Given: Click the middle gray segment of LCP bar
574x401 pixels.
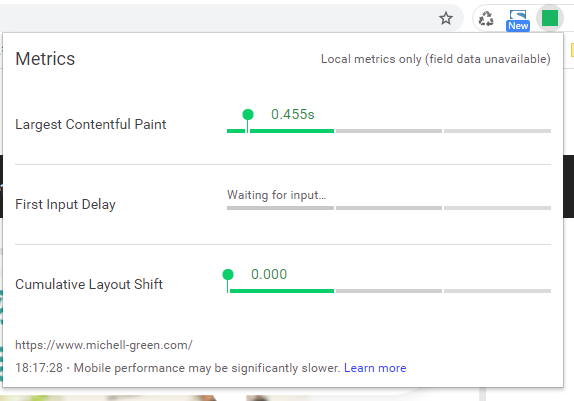Looking at the screenshot, I should [389, 131].
